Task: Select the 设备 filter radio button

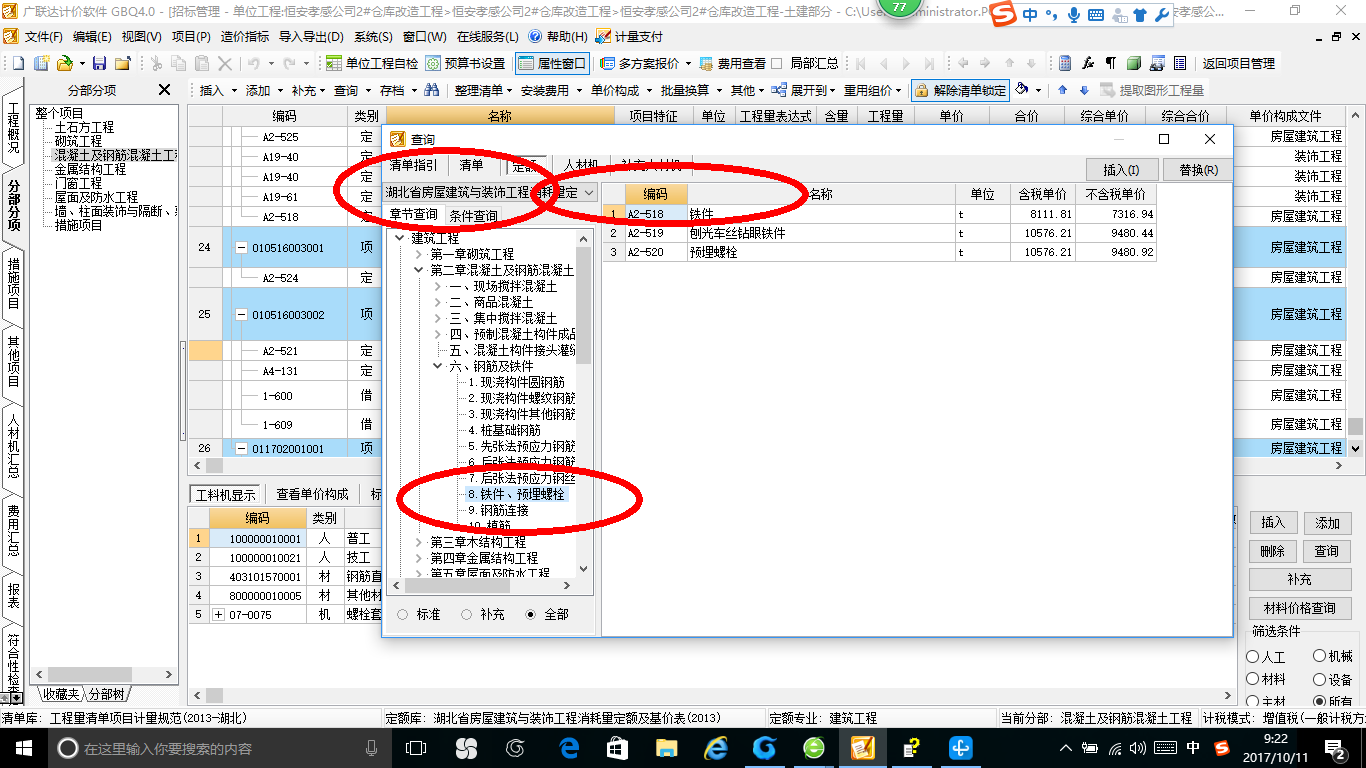Action: (x=1319, y=680)
